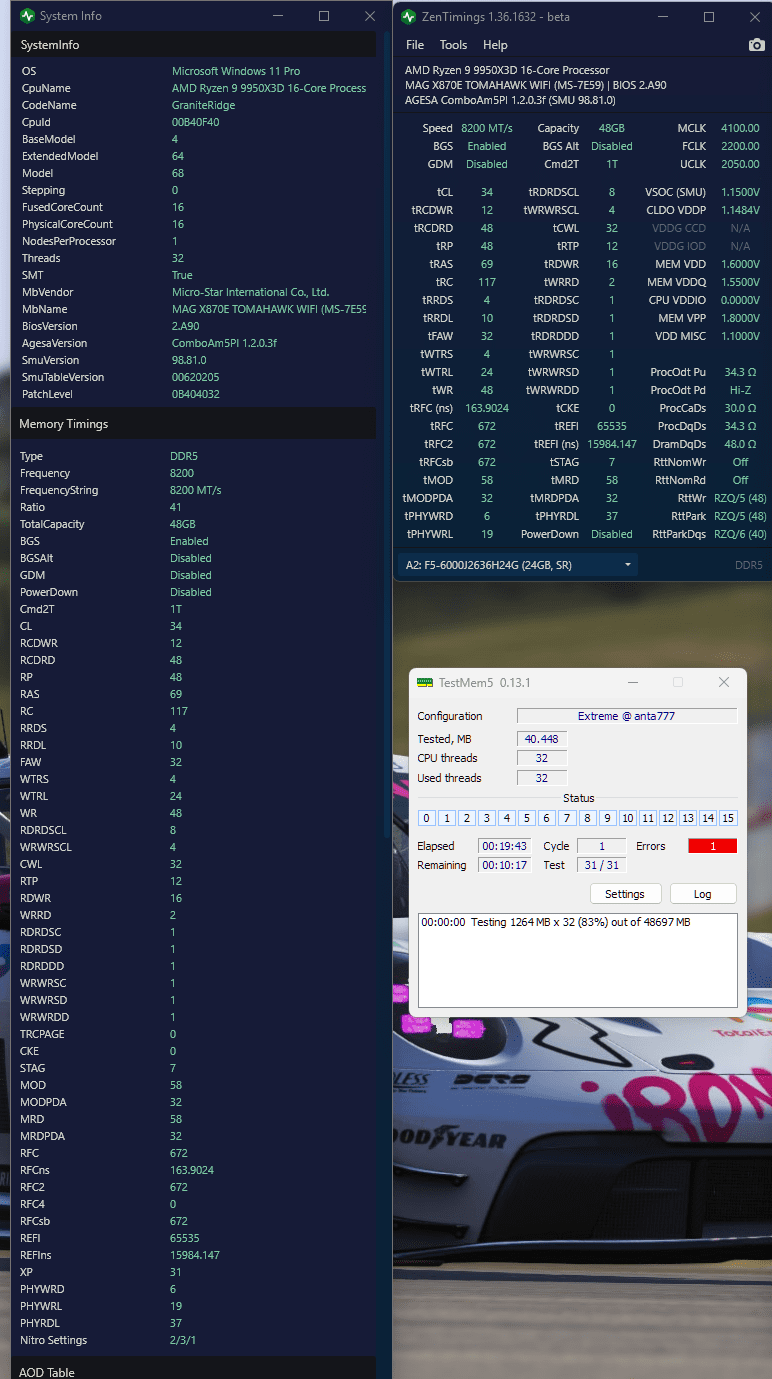The width and height of the screenshot is (772, 1379).
Task: Click the TestMem5 title bar icon
Action: (x=425, y=683)
